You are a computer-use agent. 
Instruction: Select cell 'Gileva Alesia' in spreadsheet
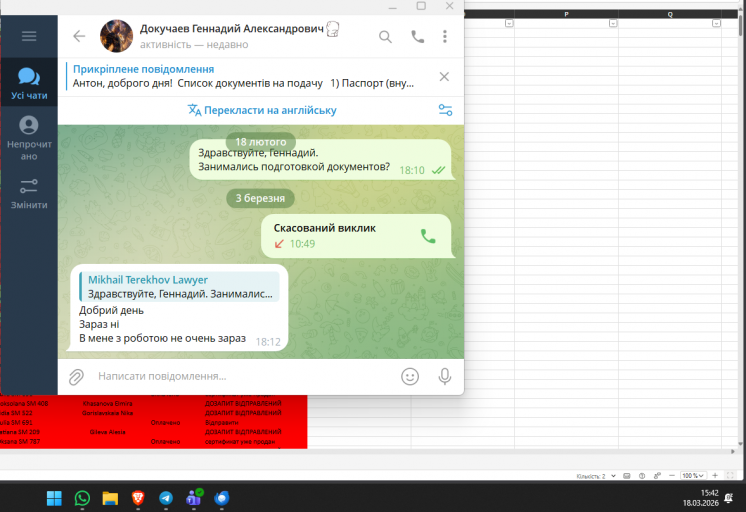coord(108,432)
